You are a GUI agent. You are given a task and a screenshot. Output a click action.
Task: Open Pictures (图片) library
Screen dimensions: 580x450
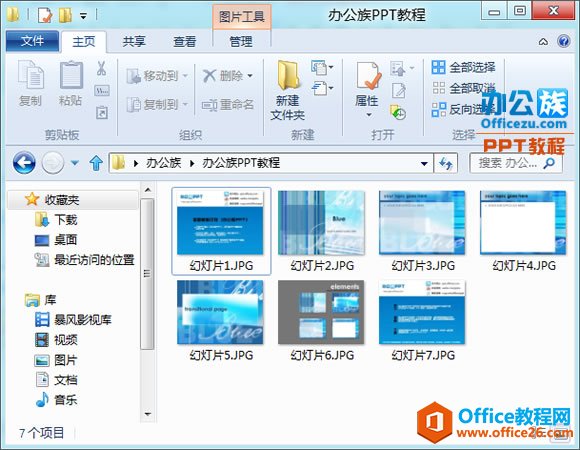[x=56, y=360]
